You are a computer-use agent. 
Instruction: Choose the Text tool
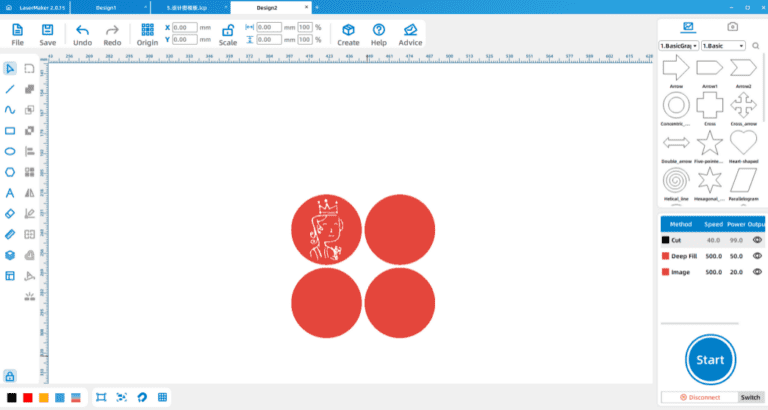[x=10, y=193]
